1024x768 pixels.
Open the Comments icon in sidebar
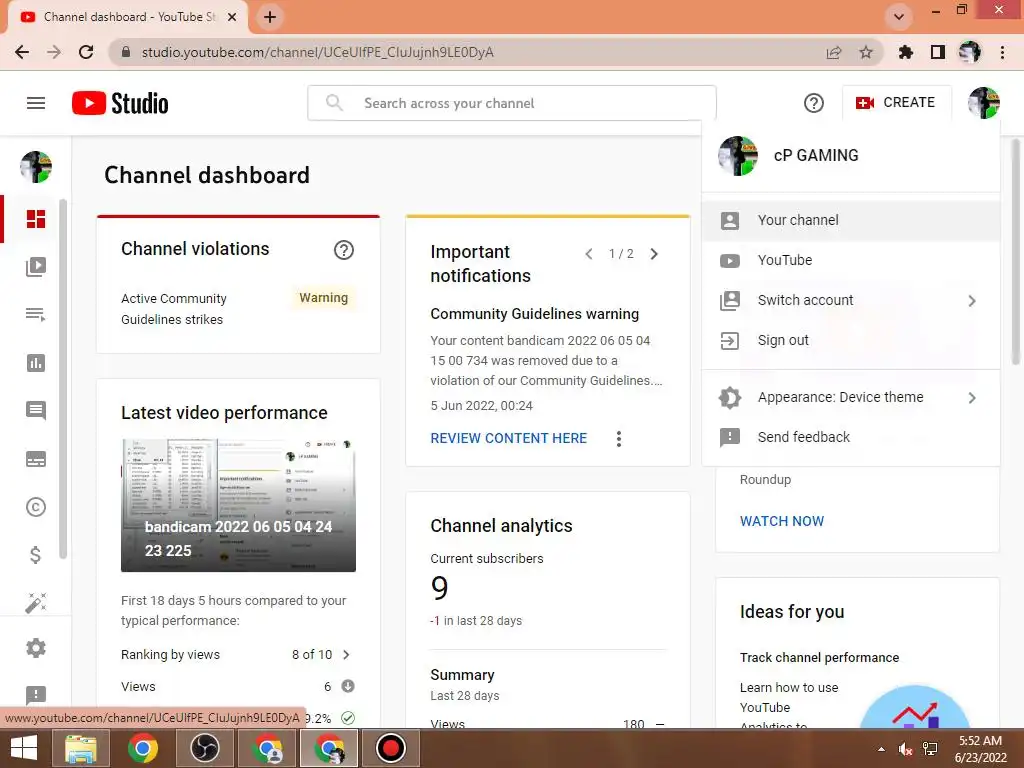(36, 411)
